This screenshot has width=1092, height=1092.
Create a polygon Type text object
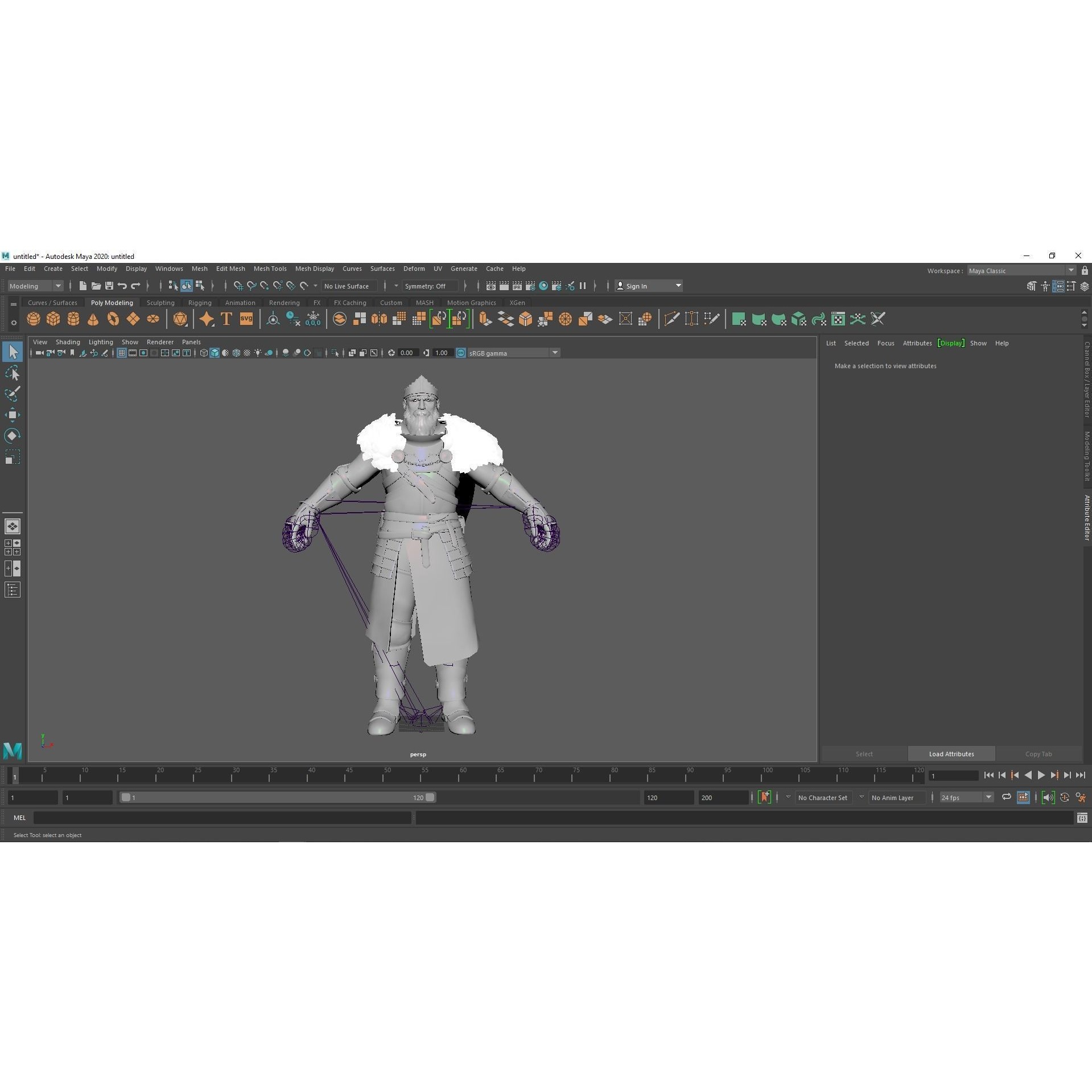226,319
